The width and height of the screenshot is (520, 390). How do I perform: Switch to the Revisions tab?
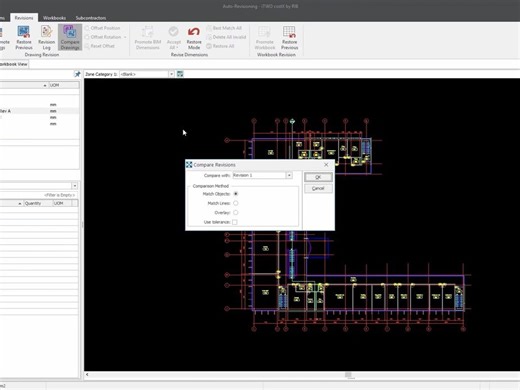pos(24,18)
